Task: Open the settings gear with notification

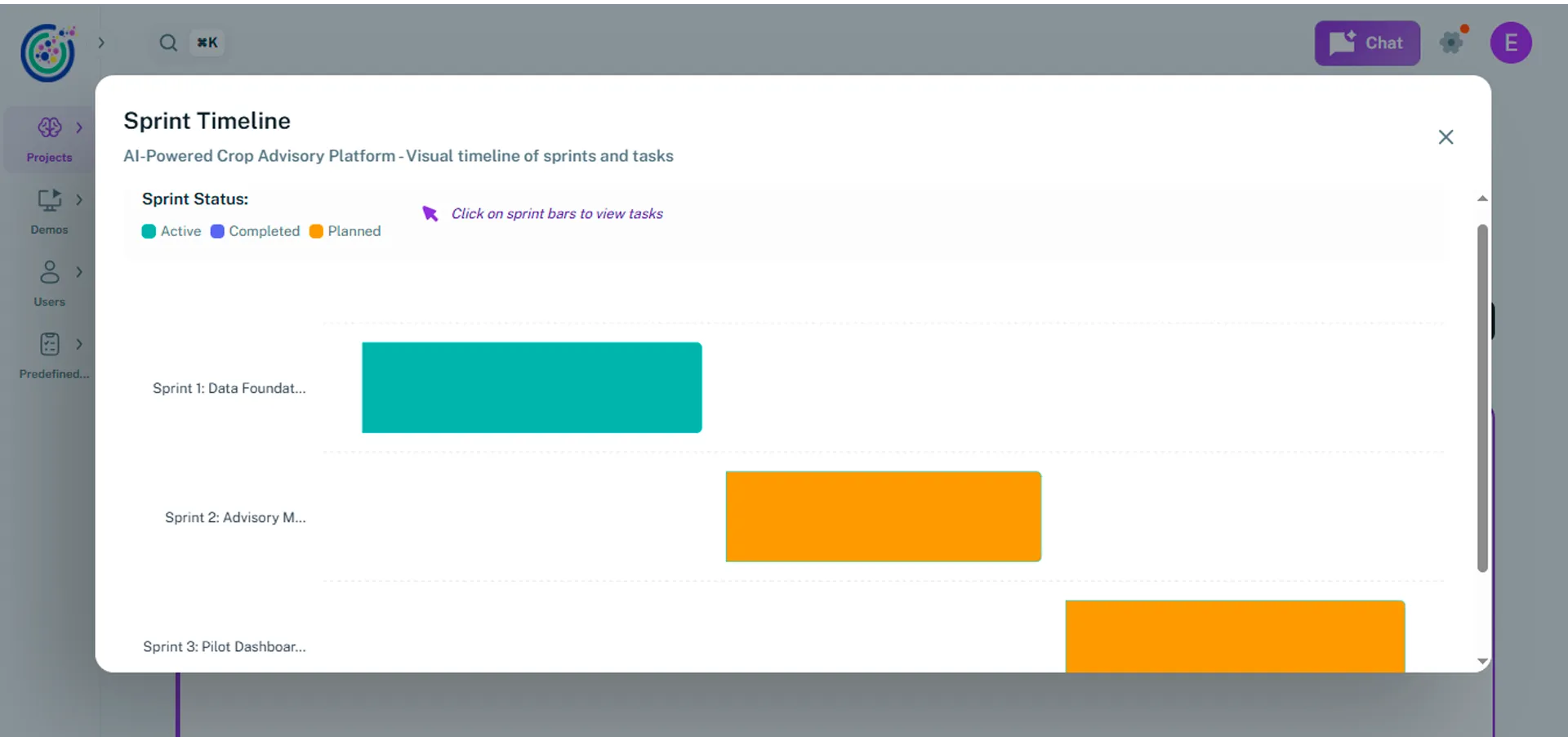Action: (x=1451, y=42)
